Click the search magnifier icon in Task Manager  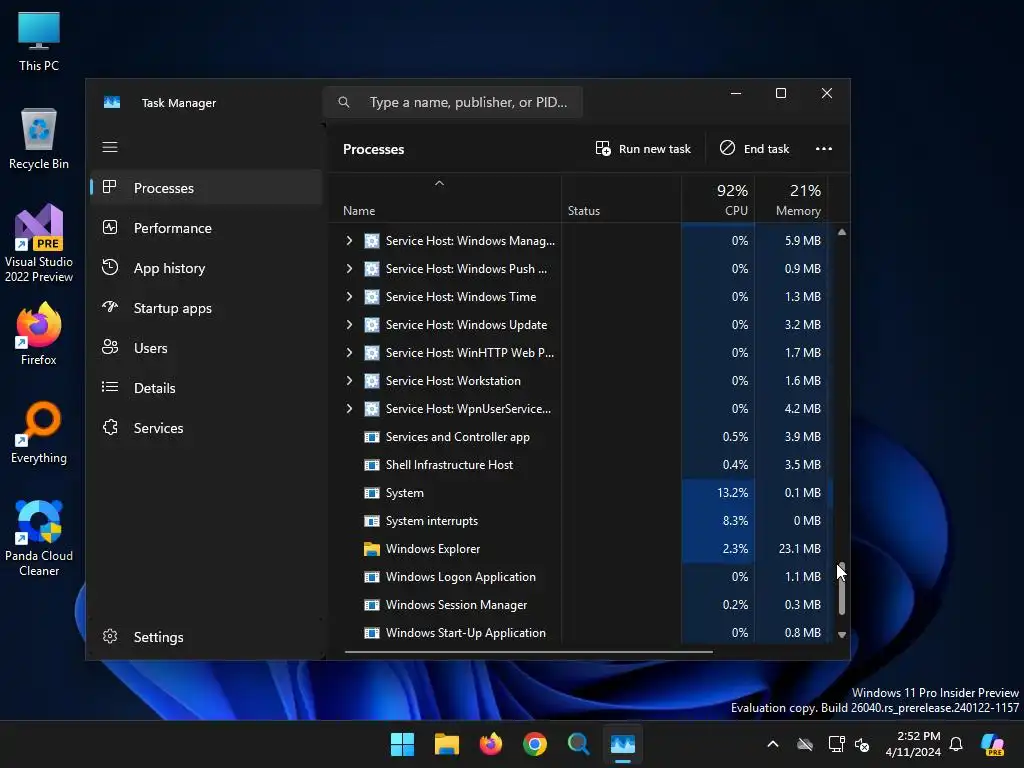[344, 102]
